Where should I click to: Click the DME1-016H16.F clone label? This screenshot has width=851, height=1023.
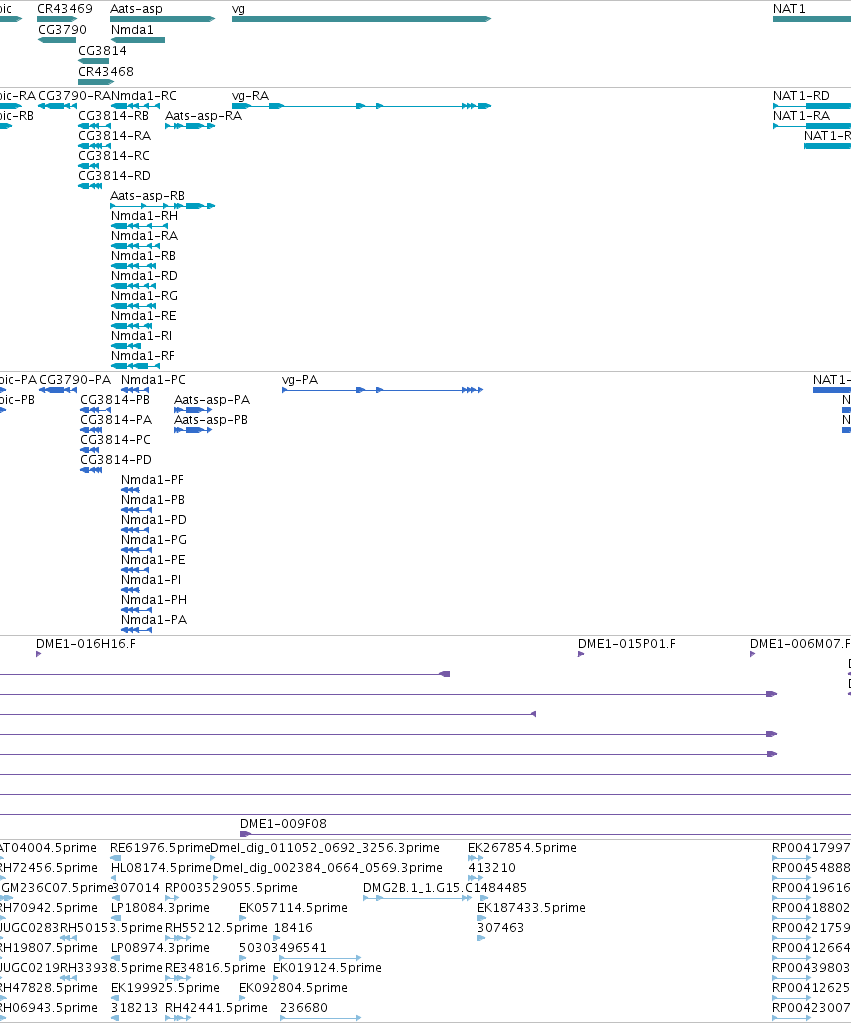(86, 644)
